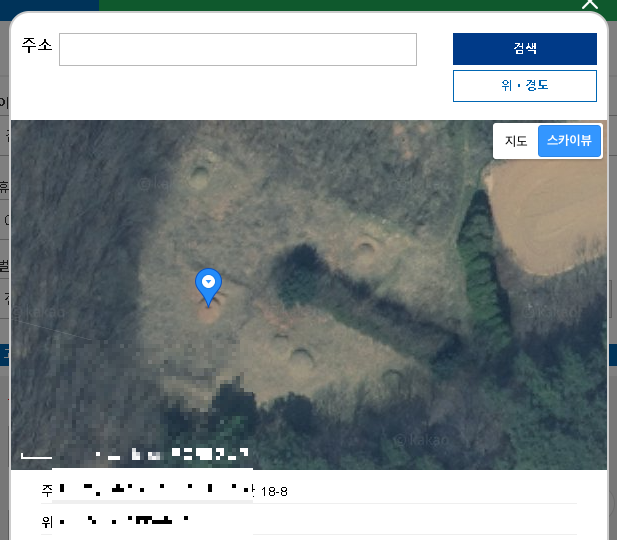Close the map popup with X

[589, 4]
